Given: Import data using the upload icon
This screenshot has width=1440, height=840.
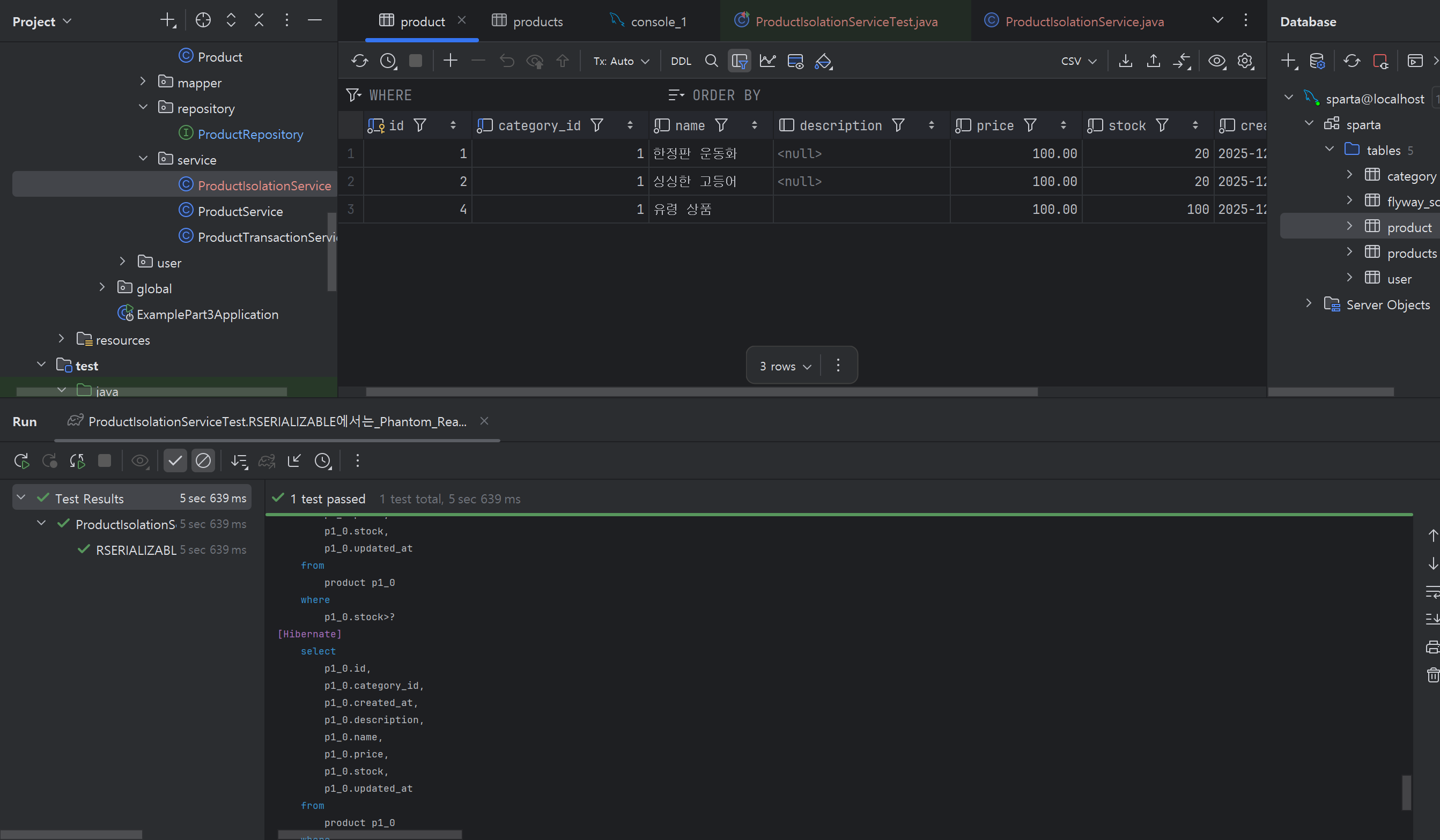Looking at the screenshot, I should click(x=1154, y=61).
